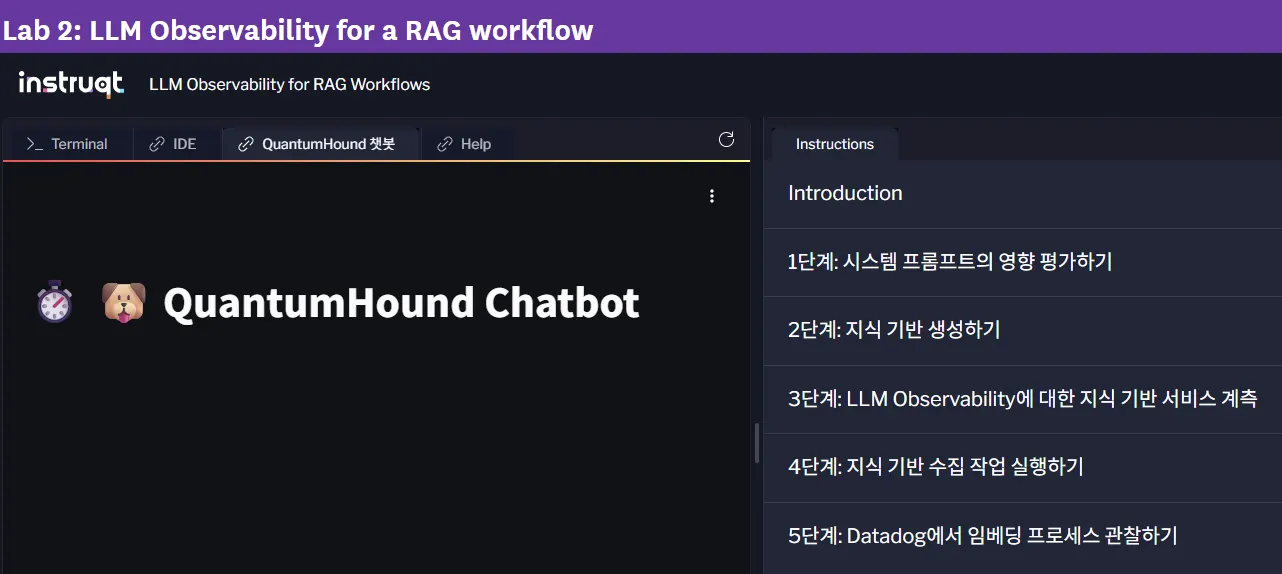This screenshot has width=1282, height=574.
Task: Click the panel divider handle
Action: 757,442
